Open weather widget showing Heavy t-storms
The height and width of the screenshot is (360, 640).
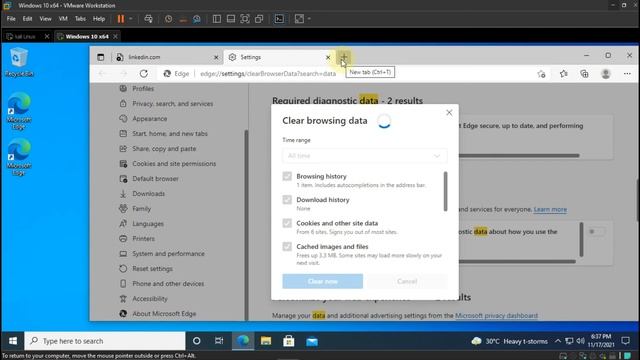coord(509,341)
